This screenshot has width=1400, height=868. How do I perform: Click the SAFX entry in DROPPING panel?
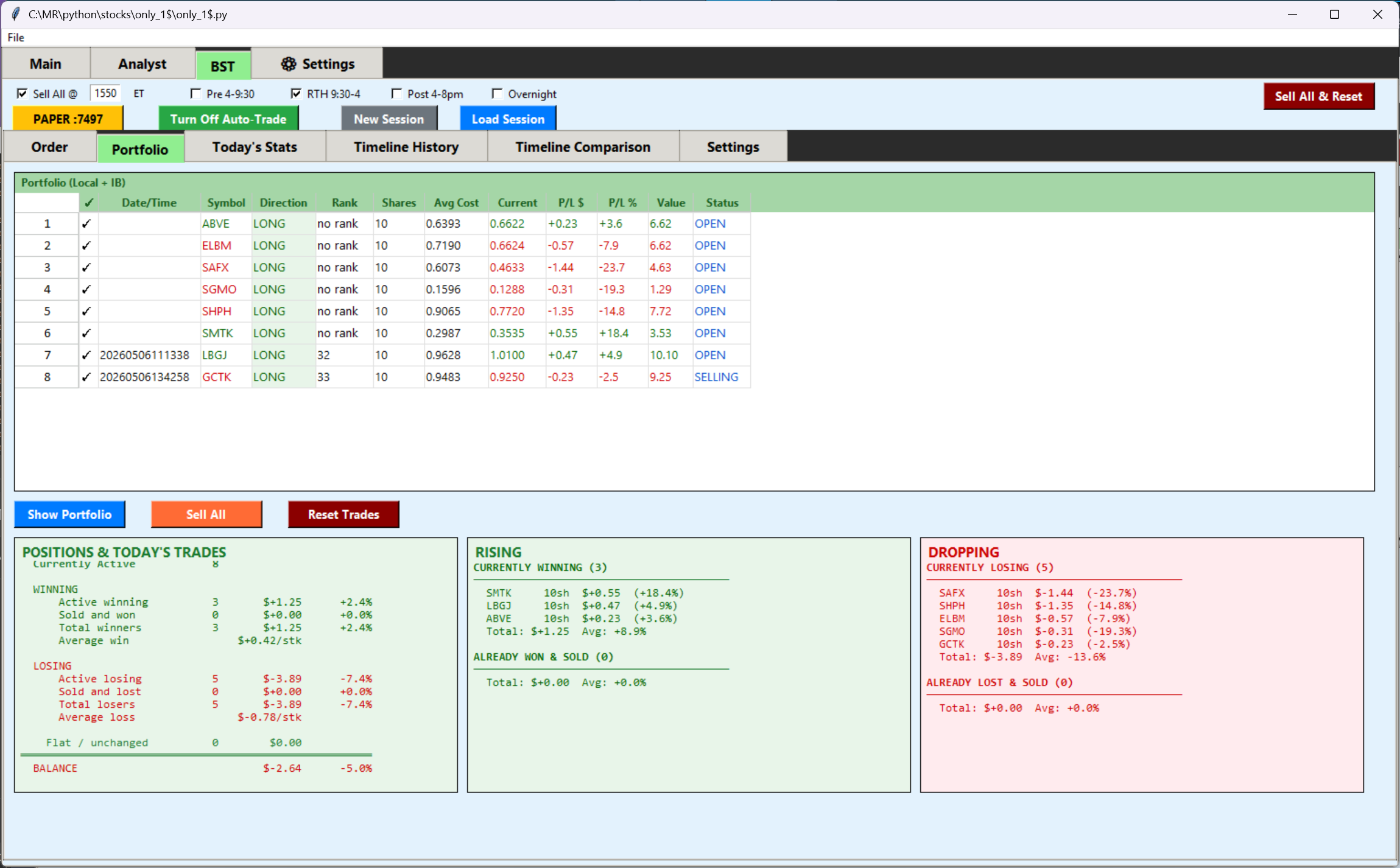1038,593
